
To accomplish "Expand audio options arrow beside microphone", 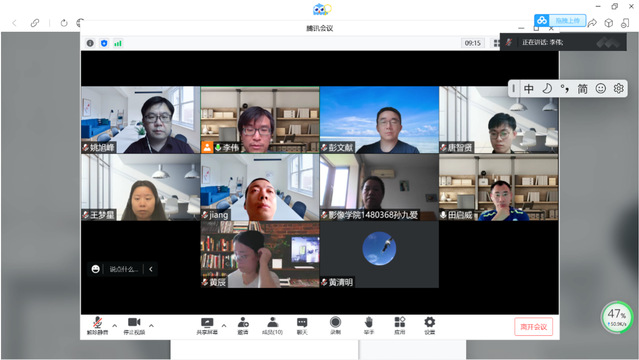I will tap(115, 325).
